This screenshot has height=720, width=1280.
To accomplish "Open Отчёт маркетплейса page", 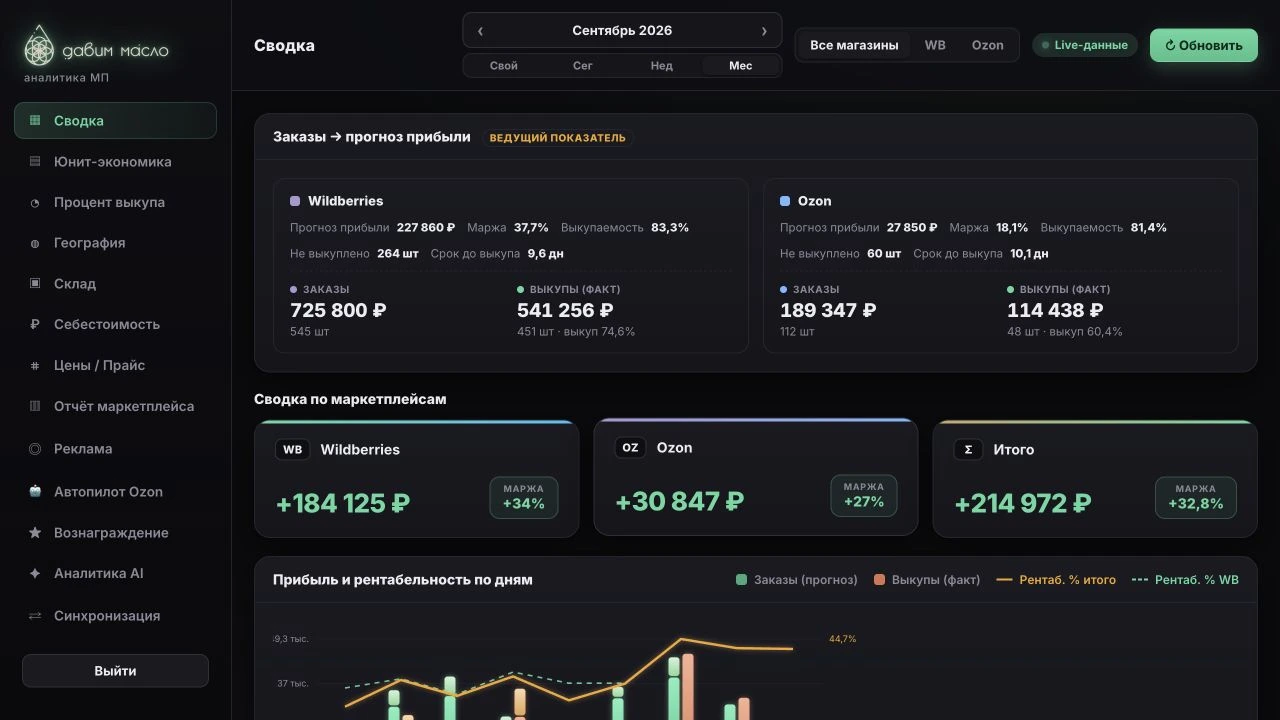I will (x=115, y=407).
